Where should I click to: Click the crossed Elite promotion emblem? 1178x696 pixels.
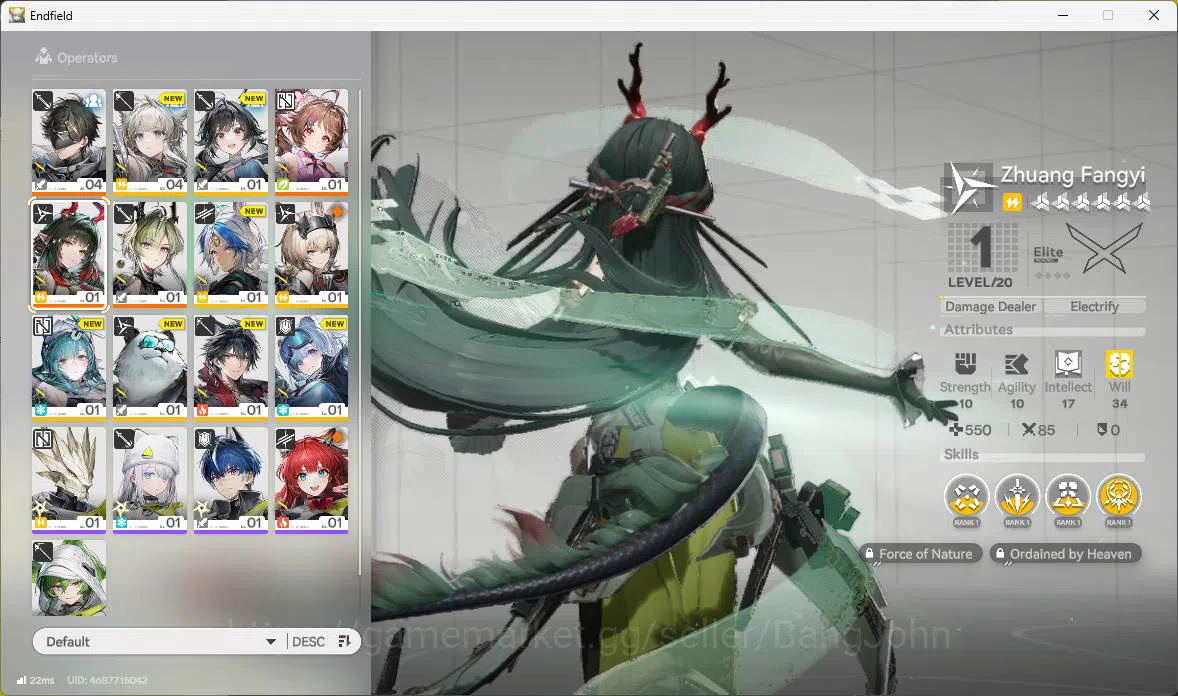[x=1104, y=250]
